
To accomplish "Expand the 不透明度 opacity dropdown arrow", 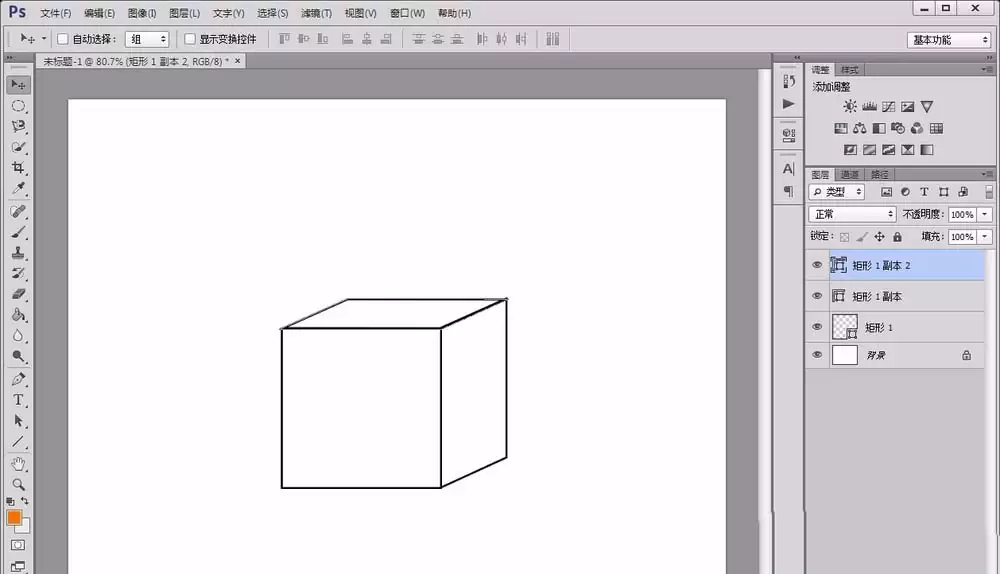I will (985, 215).
